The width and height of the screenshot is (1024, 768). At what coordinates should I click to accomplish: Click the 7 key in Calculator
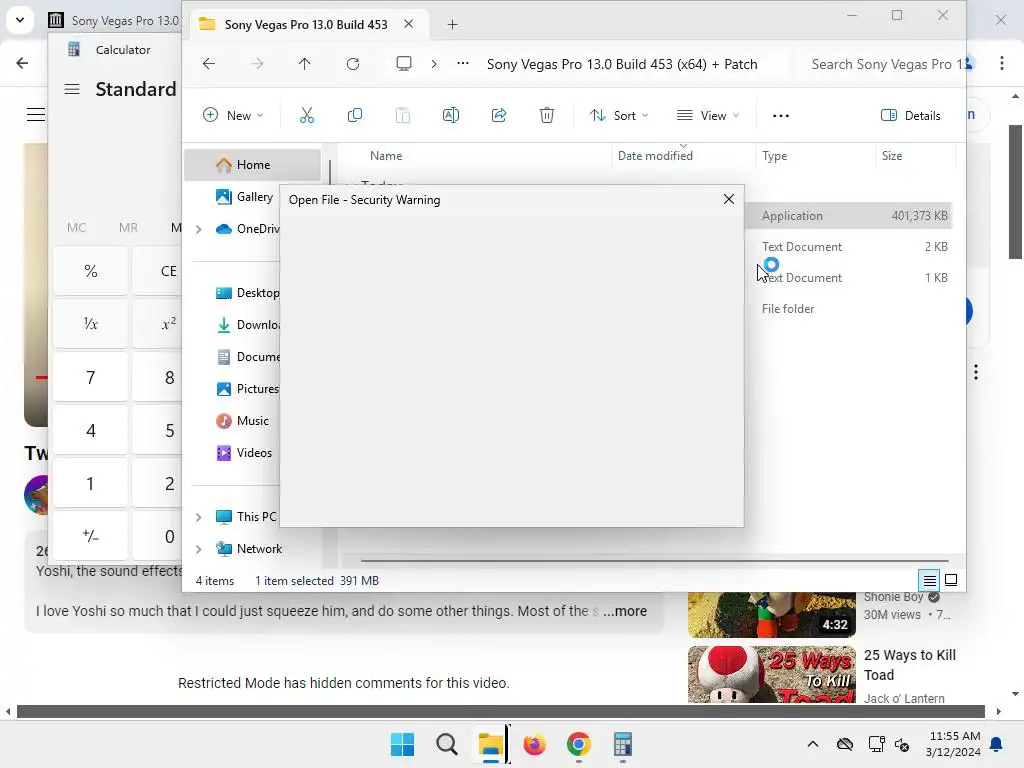90,377
